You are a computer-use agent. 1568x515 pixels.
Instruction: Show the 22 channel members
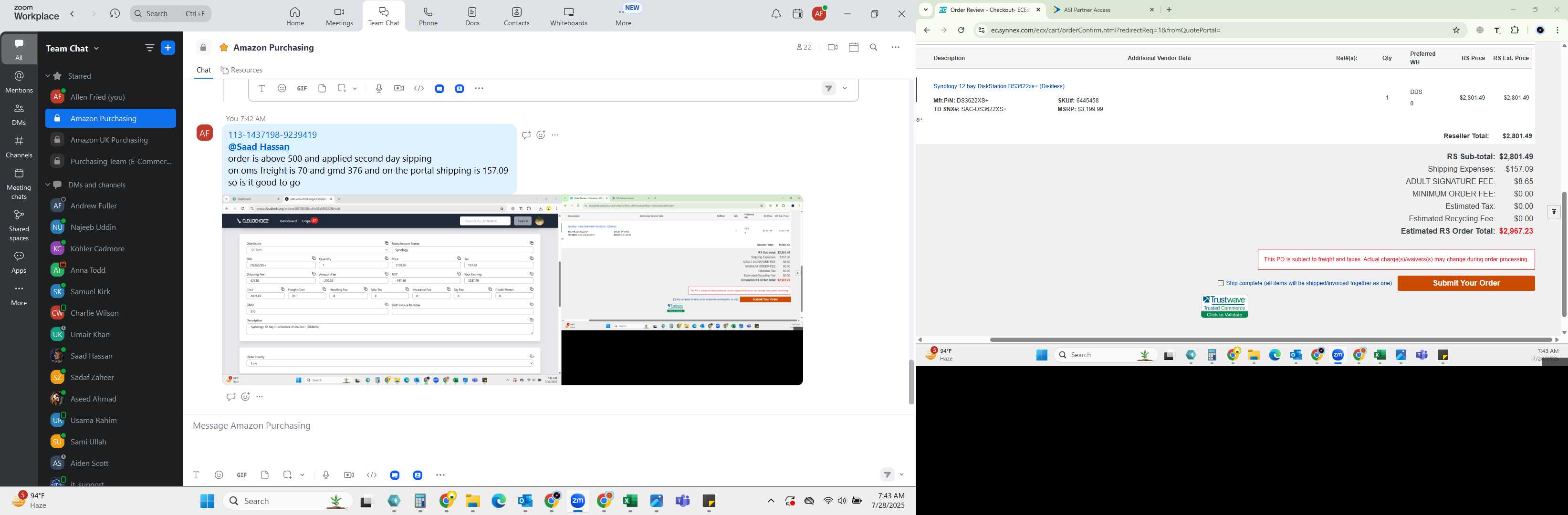click(804, 47)
